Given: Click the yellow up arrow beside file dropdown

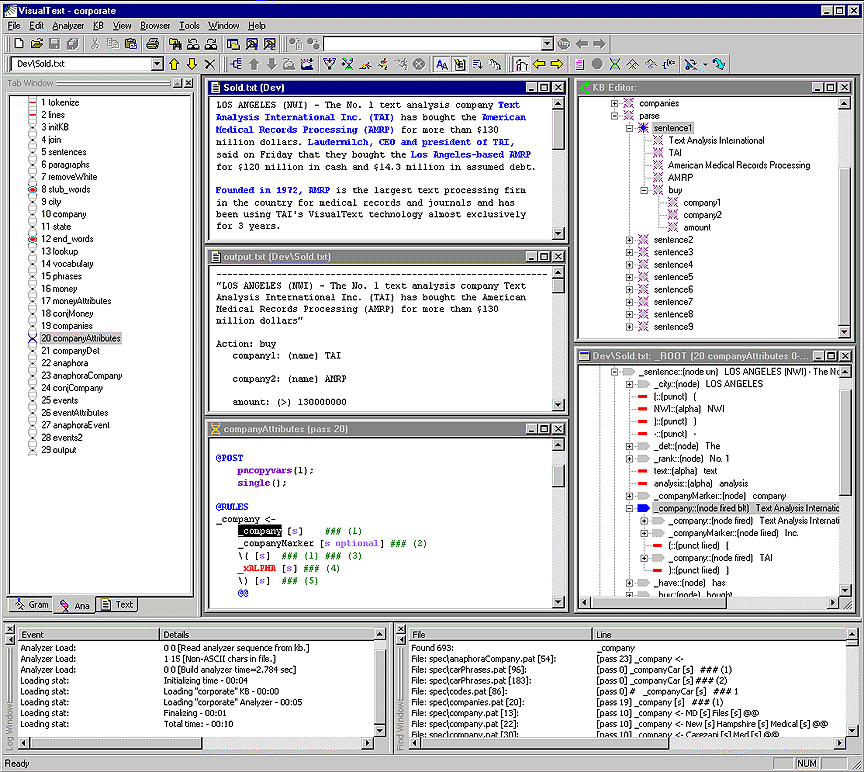Looking at the screenshot, I should point(173,64).
